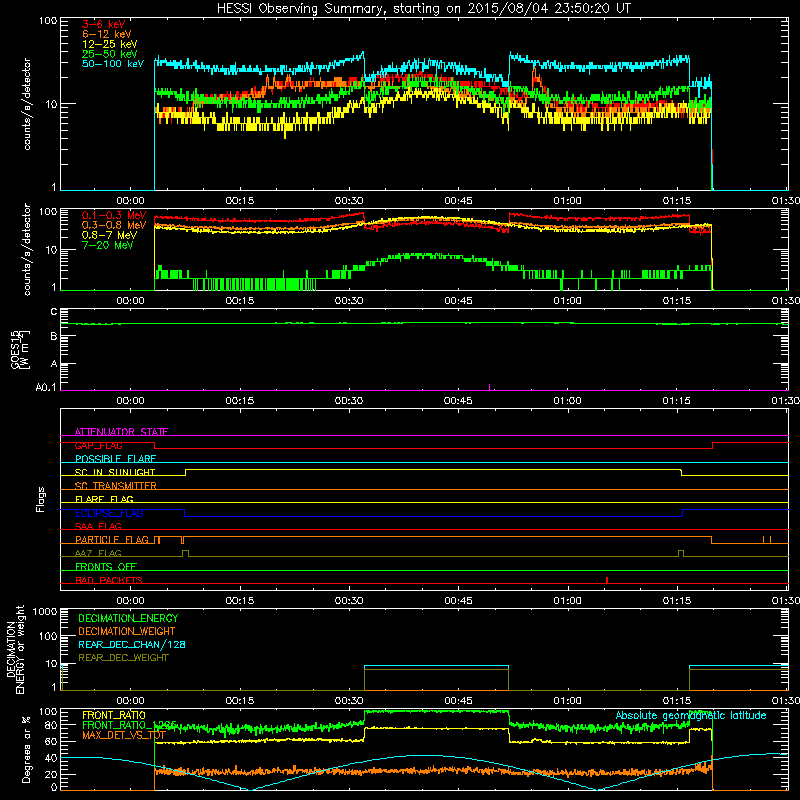
Task: Click the cyan REAR_DEC_CHAN plateau near 00:40
Action: point(436,666)
